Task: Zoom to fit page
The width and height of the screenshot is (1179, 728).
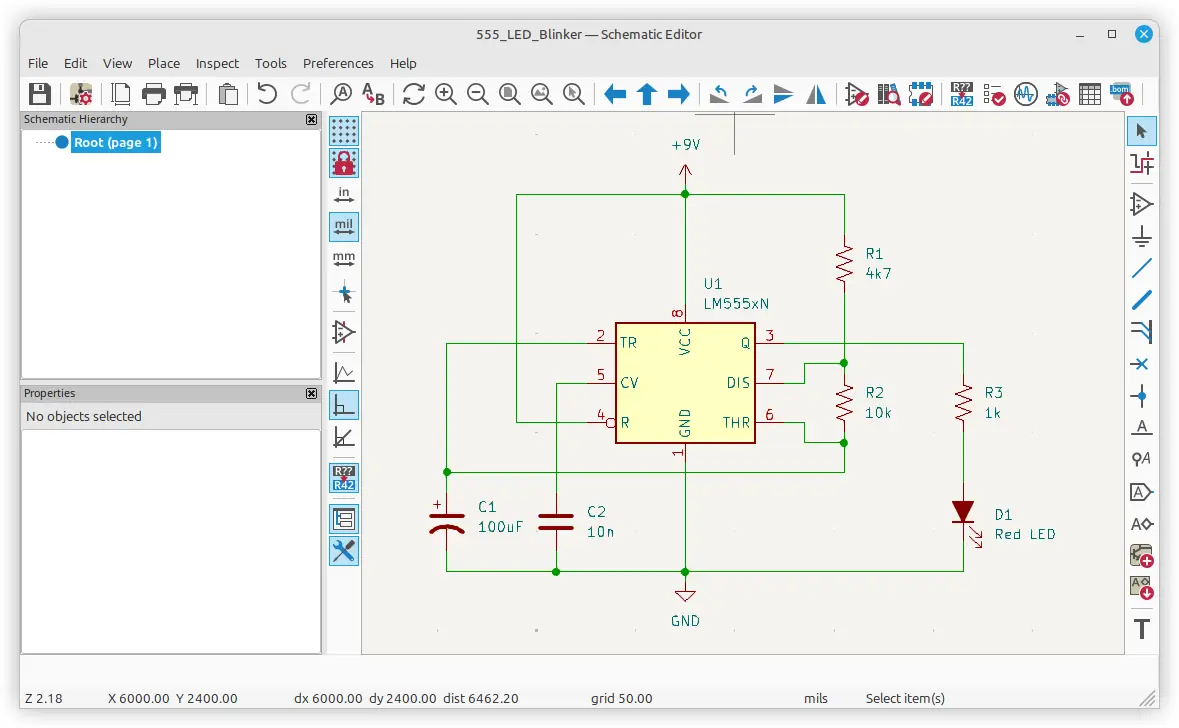Action: [x=510, y=94]
